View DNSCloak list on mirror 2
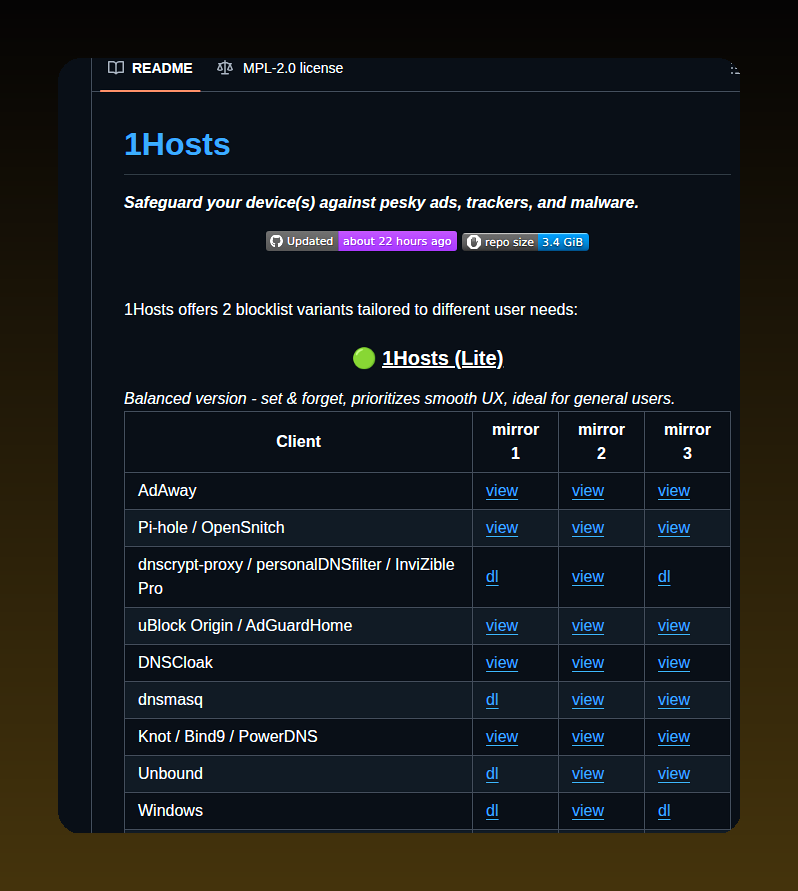Viewport: 798px width, 891px height. pyautogui.click(x=588, y=663)
